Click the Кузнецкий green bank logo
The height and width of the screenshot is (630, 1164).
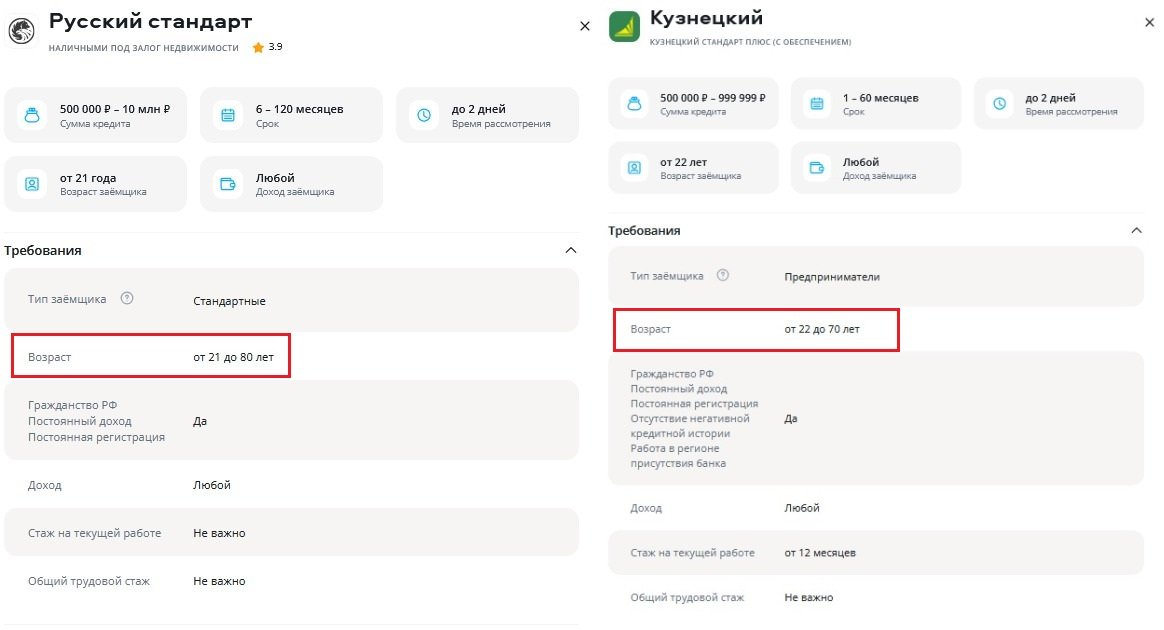point(624,26)
